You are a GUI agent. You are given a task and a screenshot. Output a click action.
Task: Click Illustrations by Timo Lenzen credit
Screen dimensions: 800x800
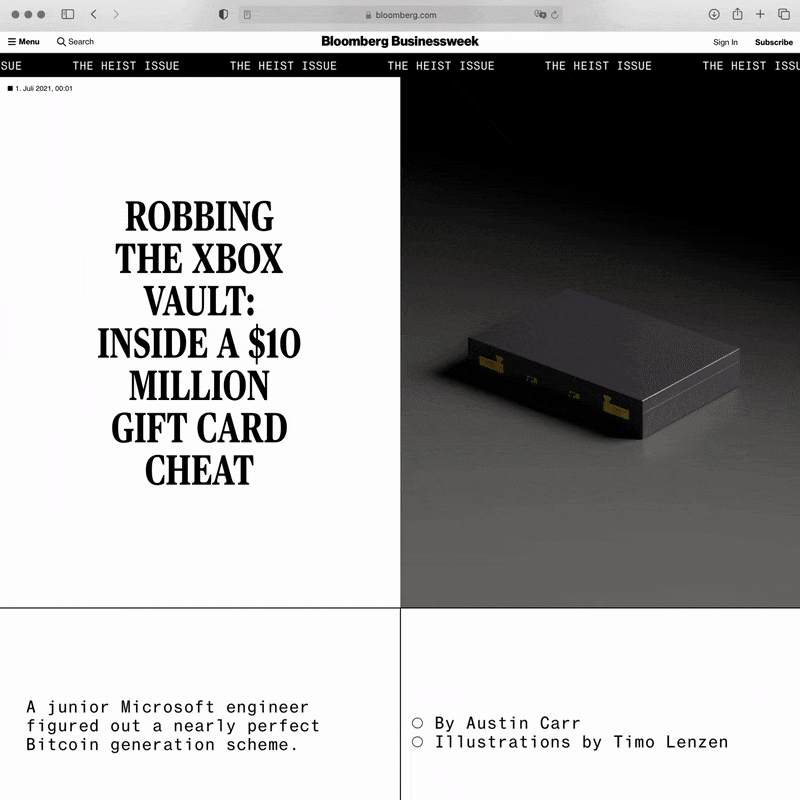581,742
